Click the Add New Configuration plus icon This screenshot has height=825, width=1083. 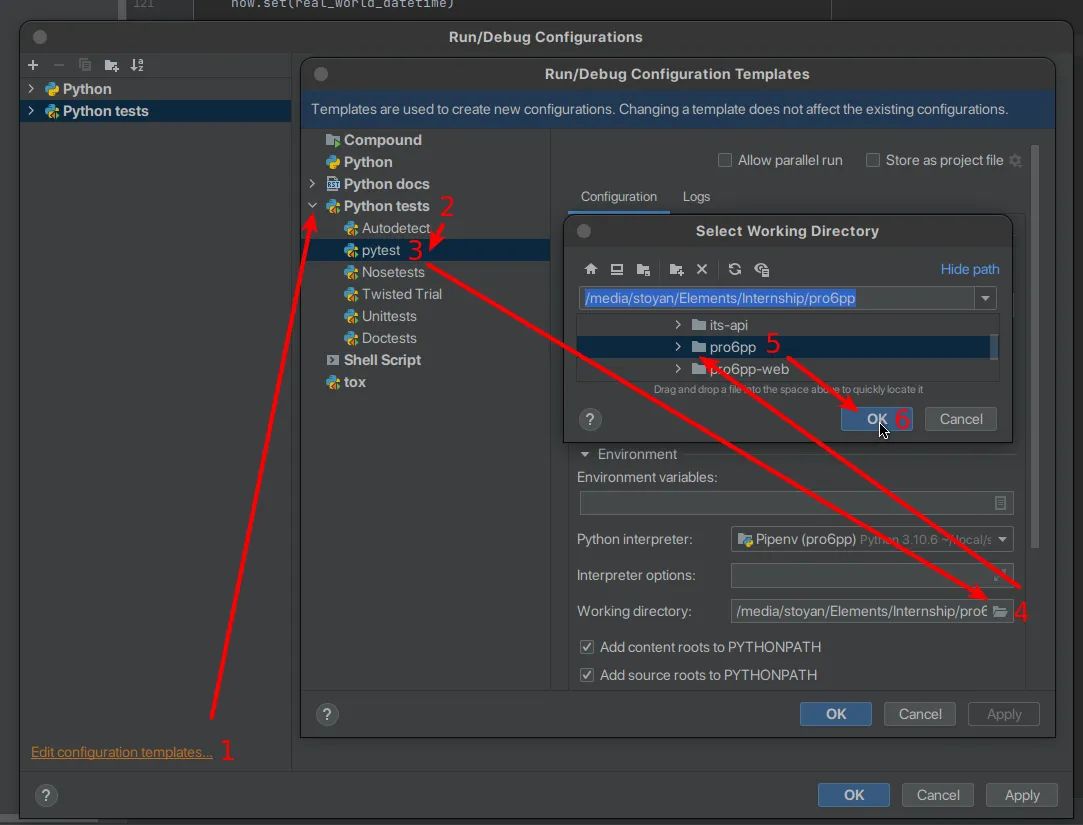coord(33,65)
